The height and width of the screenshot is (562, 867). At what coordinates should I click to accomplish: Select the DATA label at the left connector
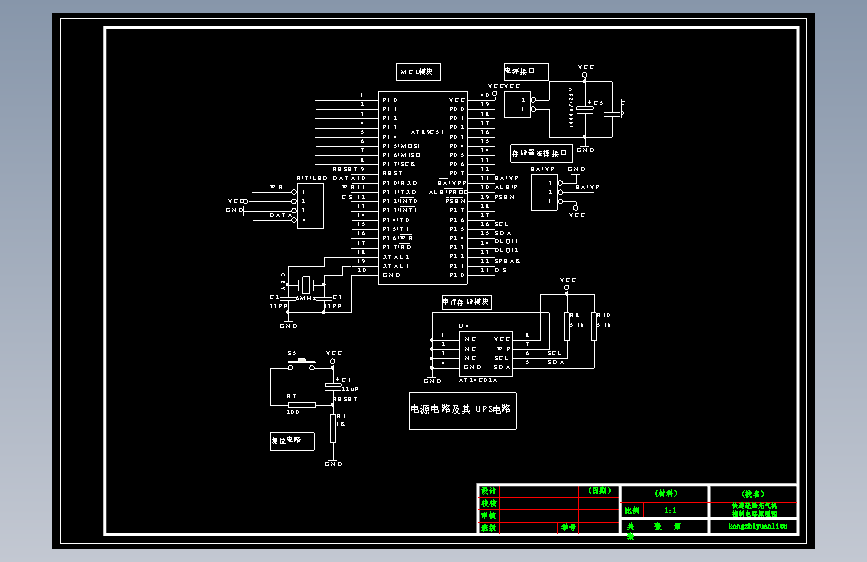pos(281,215)
